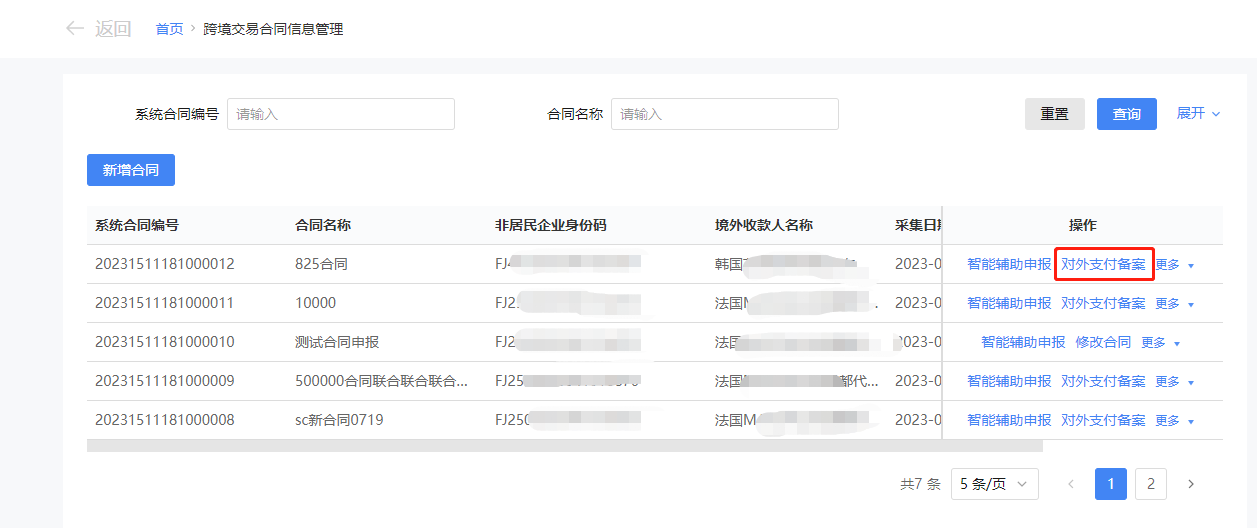Open 更多 dropdown for sc新合同0719 row
Screen dimensions: 1257x528
coord(1175,421)
